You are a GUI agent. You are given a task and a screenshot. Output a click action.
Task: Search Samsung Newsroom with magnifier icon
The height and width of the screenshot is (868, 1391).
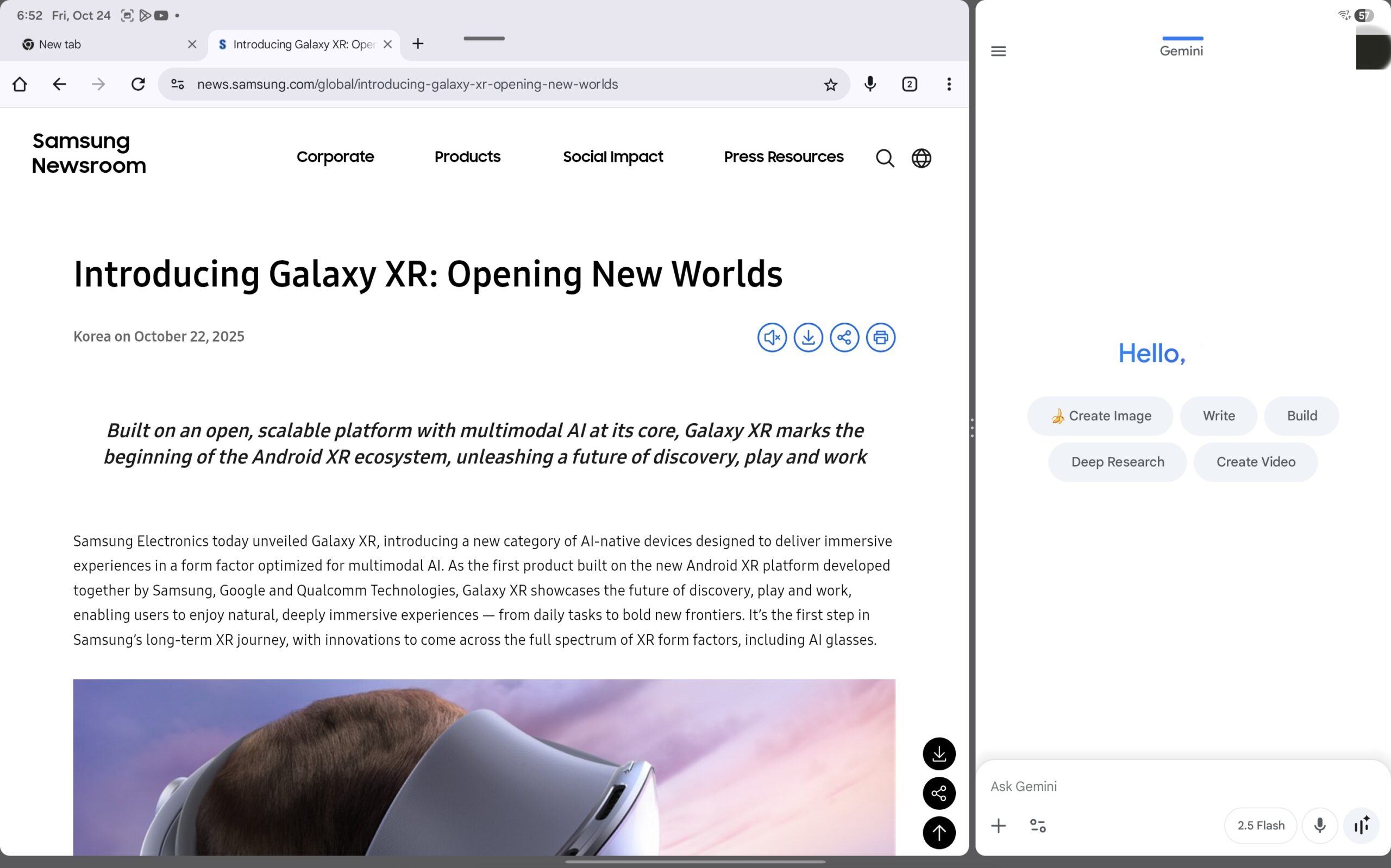click(x=885, y=158)
